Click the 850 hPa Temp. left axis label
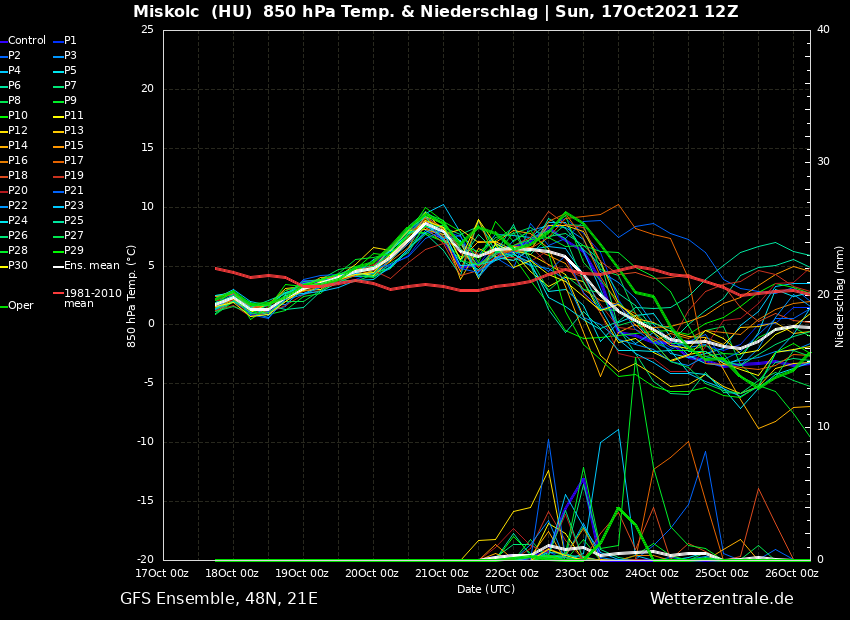This screenshot has width=850, height=620. click(132, 296)
